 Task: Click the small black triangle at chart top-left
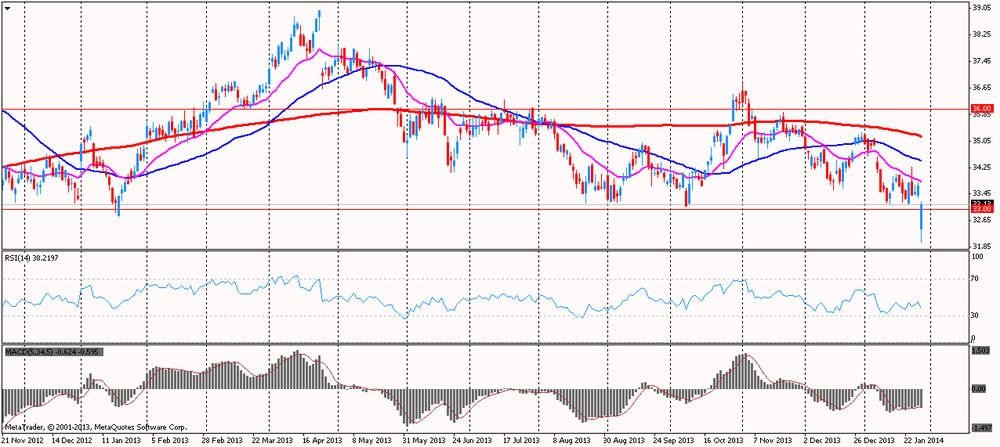coord(7,8)
